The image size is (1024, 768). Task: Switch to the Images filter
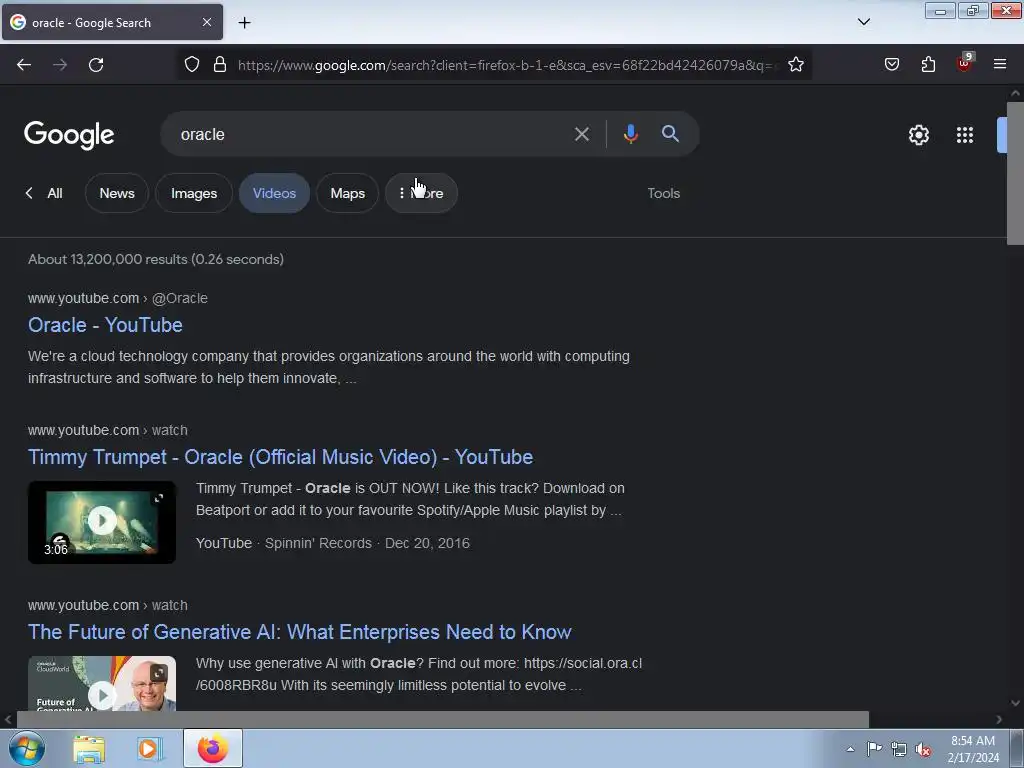click(x=194, y=193)
